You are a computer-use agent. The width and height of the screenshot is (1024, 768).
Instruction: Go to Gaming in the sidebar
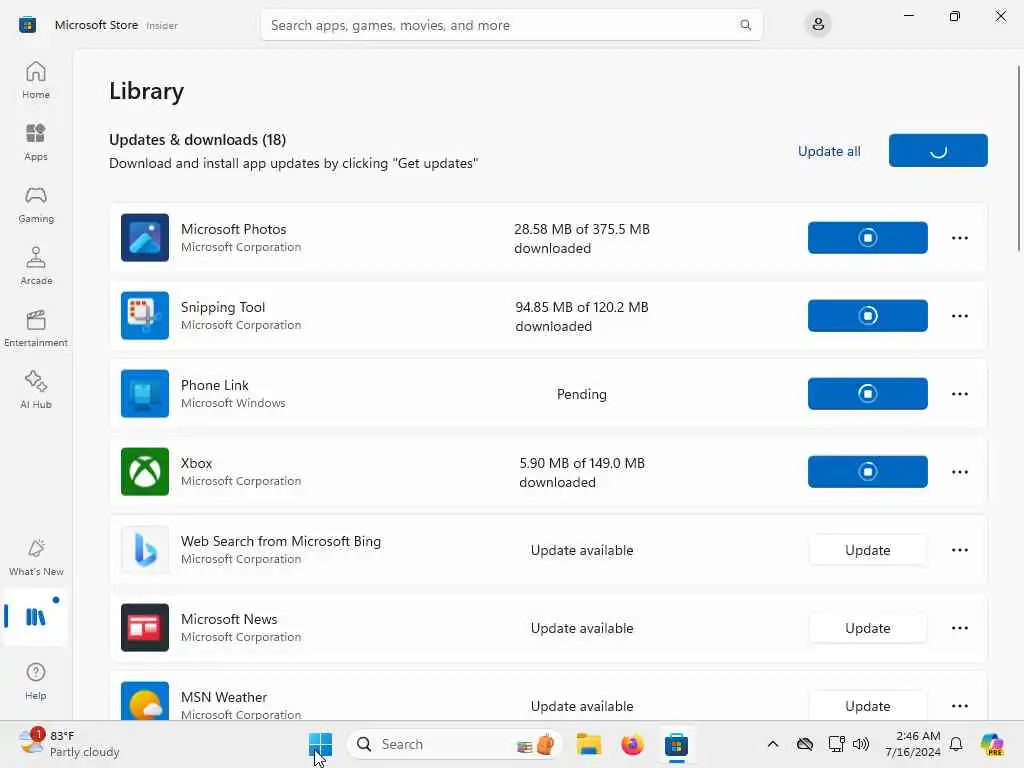(x=36, y=204)
